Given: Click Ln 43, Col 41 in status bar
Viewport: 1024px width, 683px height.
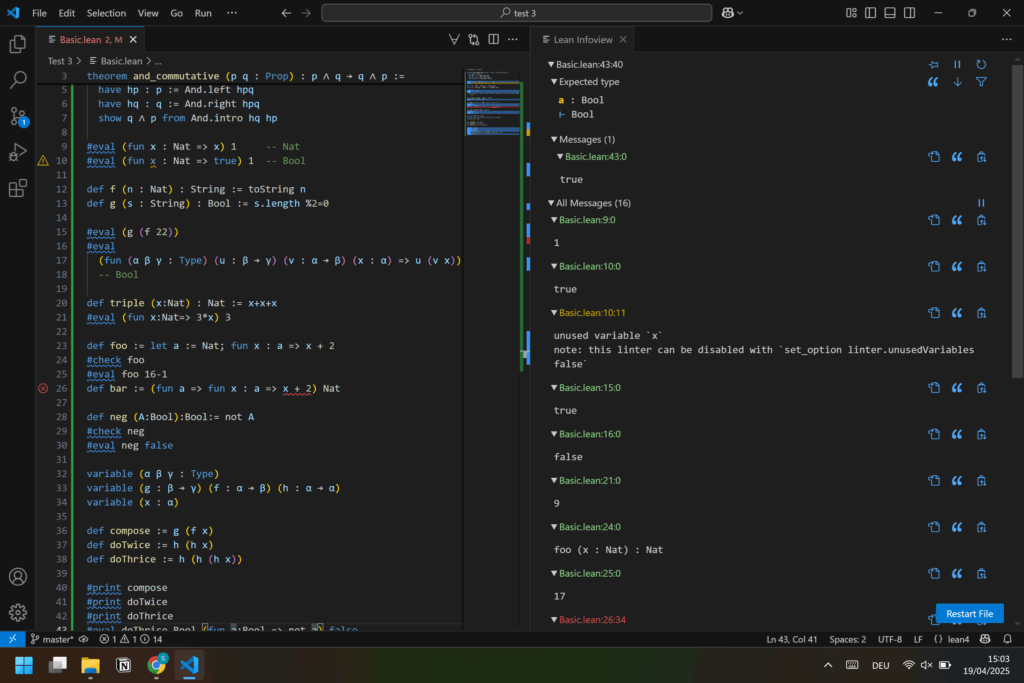Looking at the screenshot, I should [x=792, y=639].
